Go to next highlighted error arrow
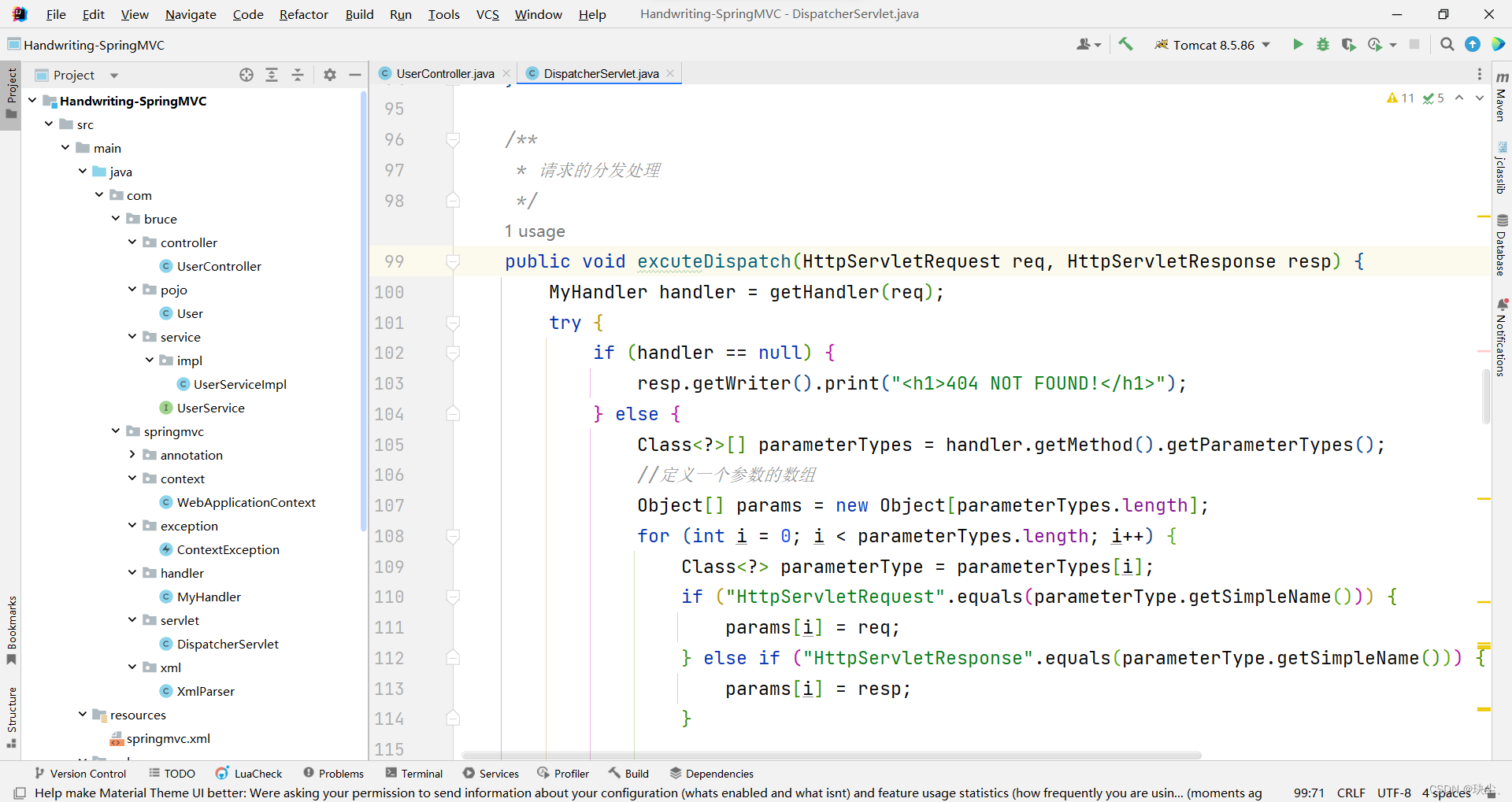This screenshot has height=802, width=1512. tap(1479, 98)
